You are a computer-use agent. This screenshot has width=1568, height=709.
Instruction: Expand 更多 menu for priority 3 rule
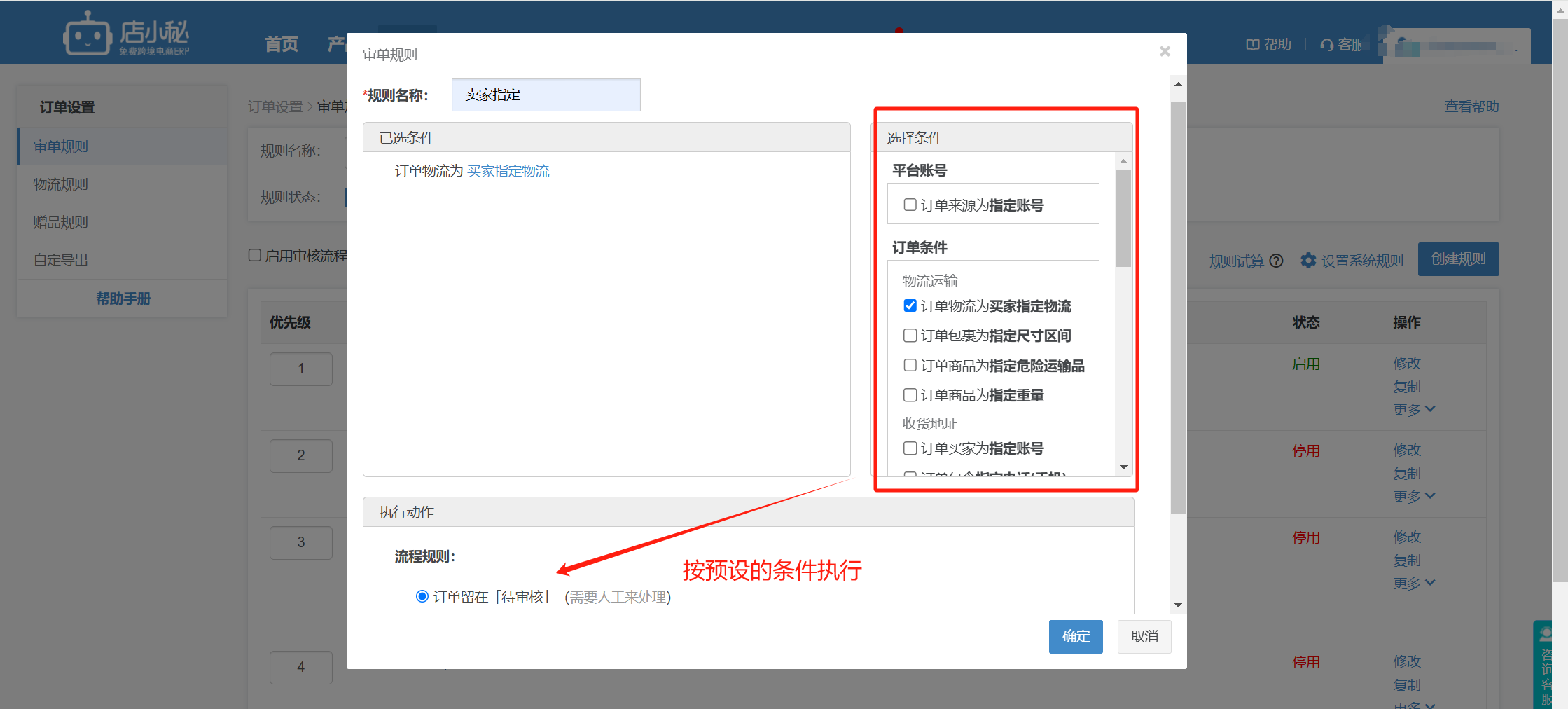[x=1414, y=583]
